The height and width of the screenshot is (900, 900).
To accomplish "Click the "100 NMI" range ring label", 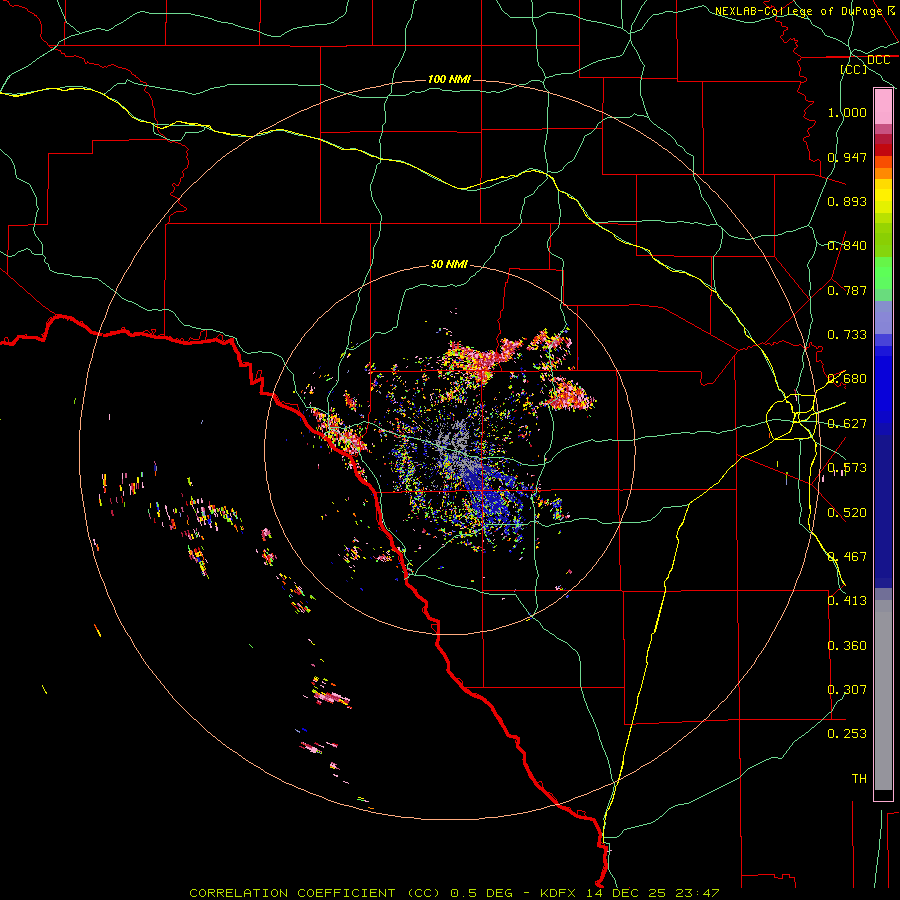I will (449, 79).
